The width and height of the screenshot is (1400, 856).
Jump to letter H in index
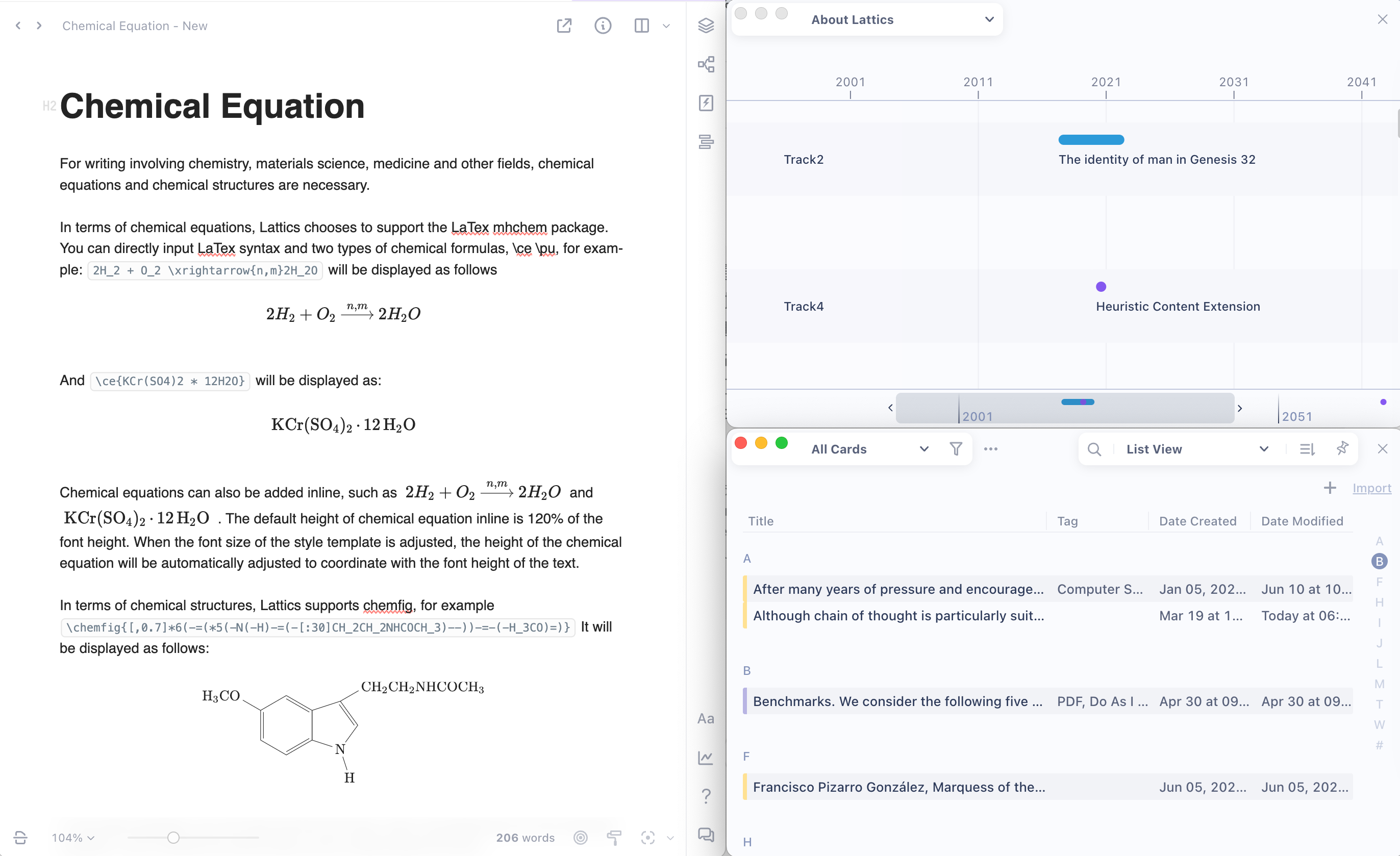pos(1379,602)
